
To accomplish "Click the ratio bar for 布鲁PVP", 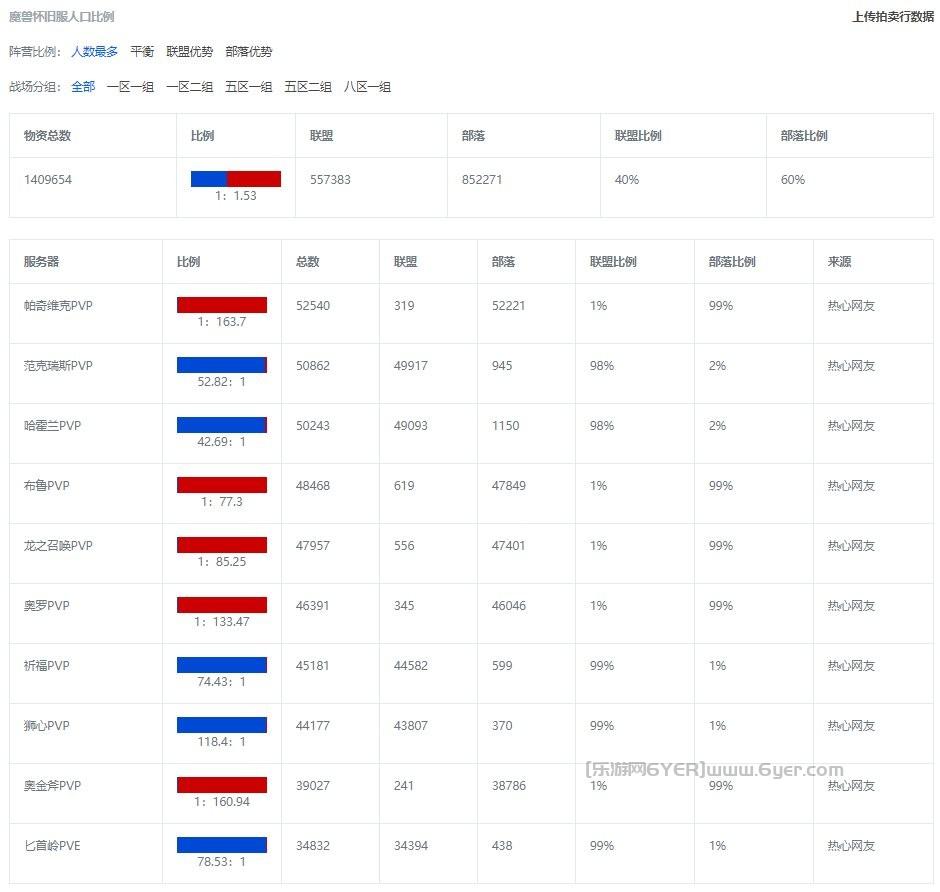I will click(x=222, y=485).
